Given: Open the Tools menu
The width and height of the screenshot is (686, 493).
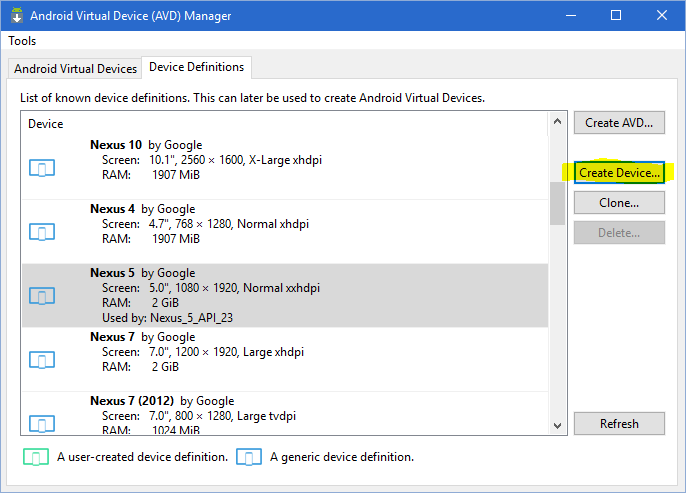Looking at the screenshot, I should 22,41.
